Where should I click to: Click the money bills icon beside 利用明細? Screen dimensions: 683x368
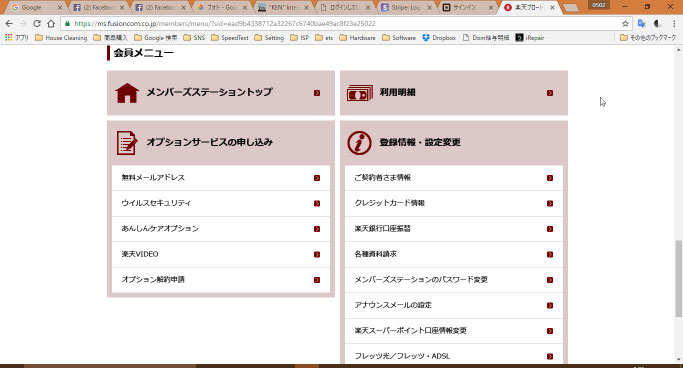359,93
